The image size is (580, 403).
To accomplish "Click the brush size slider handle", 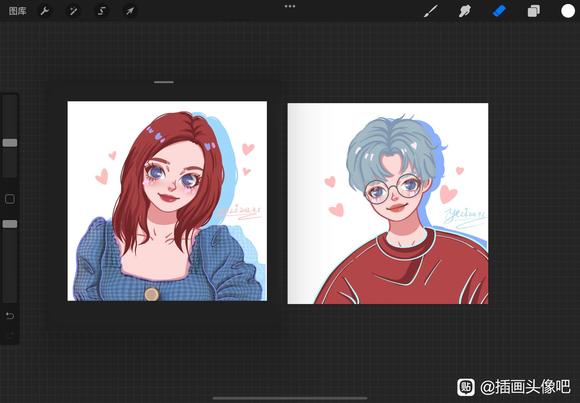I will pyautogui.click(x=10, y=143).
